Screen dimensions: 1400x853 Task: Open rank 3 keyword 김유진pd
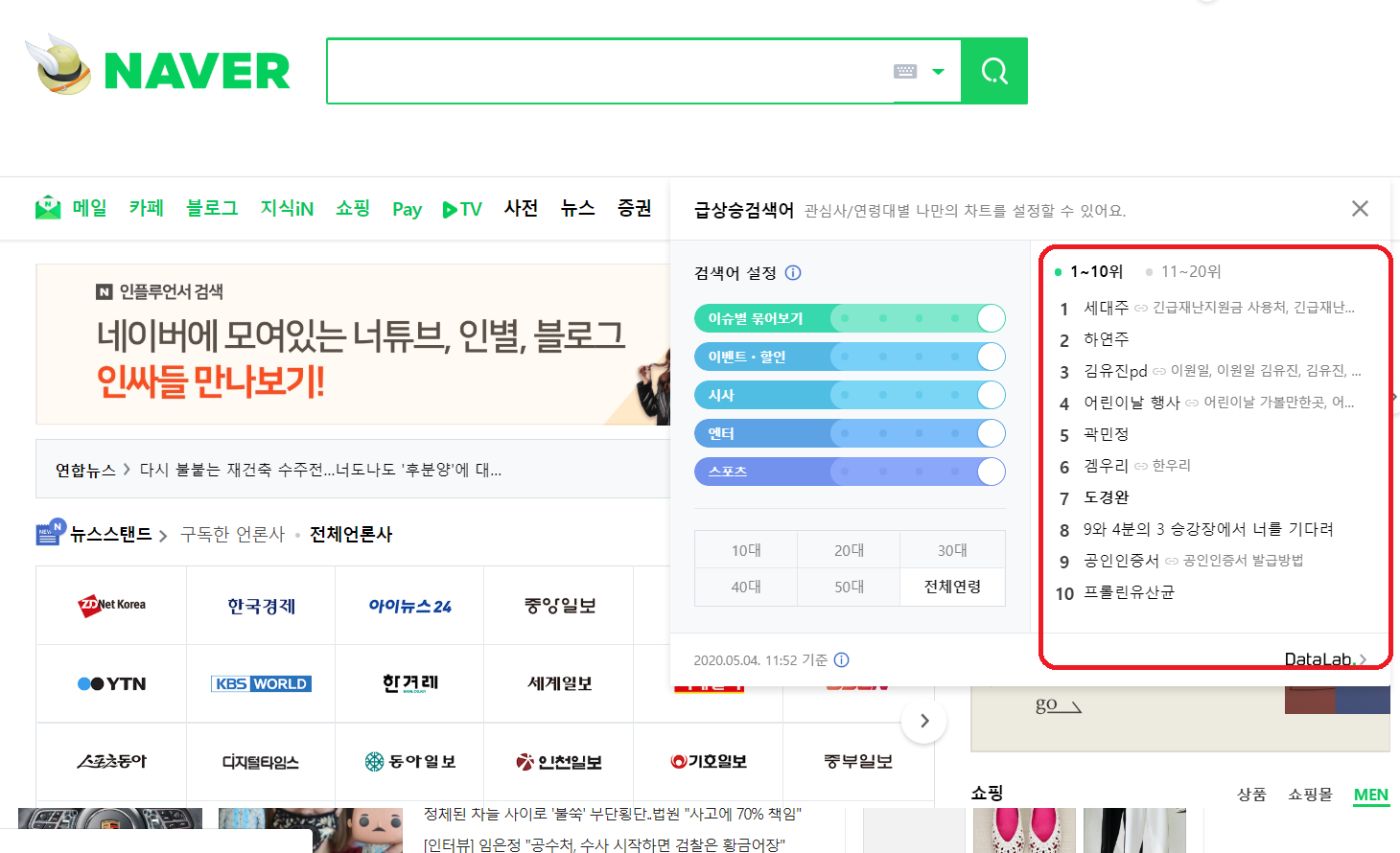1115,371
